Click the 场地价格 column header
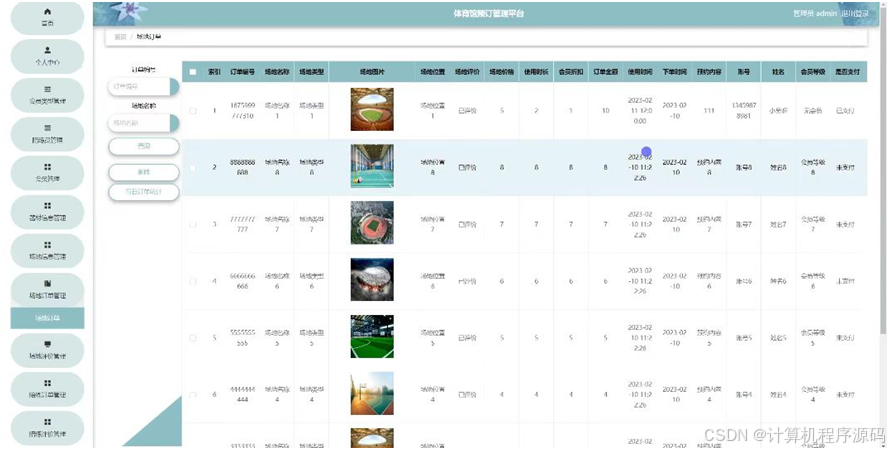 pos(502,72)
